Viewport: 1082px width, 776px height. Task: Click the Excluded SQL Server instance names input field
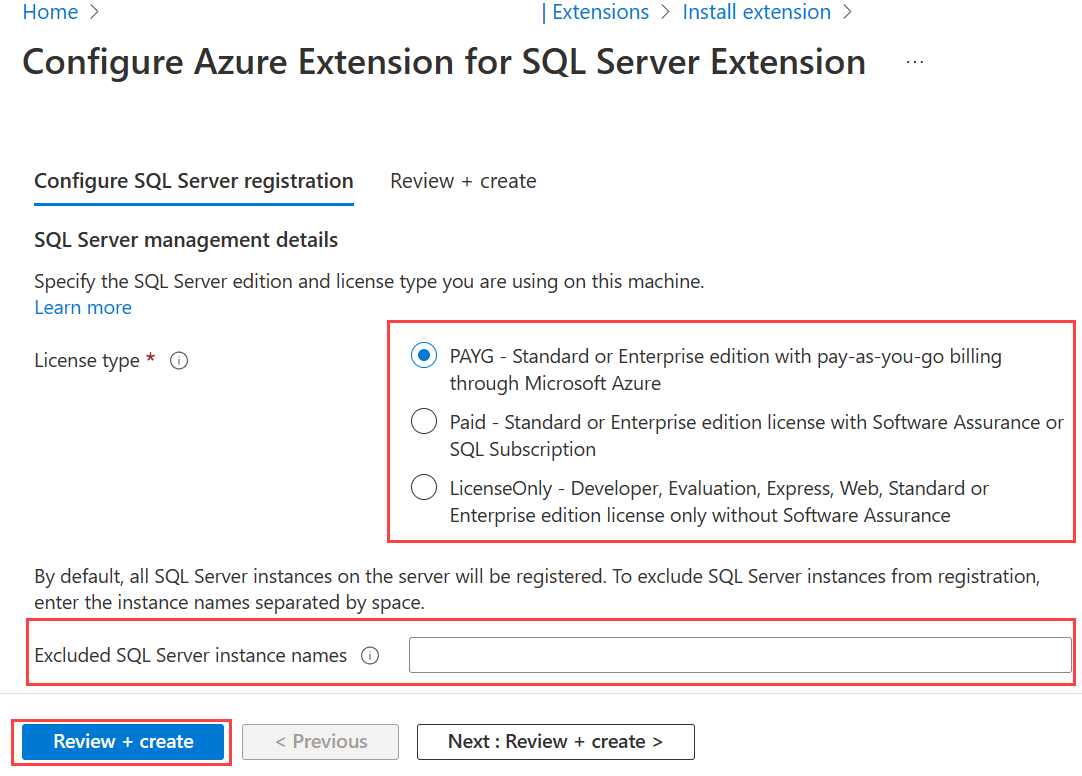pyautogui.click(x=740, y=655)
